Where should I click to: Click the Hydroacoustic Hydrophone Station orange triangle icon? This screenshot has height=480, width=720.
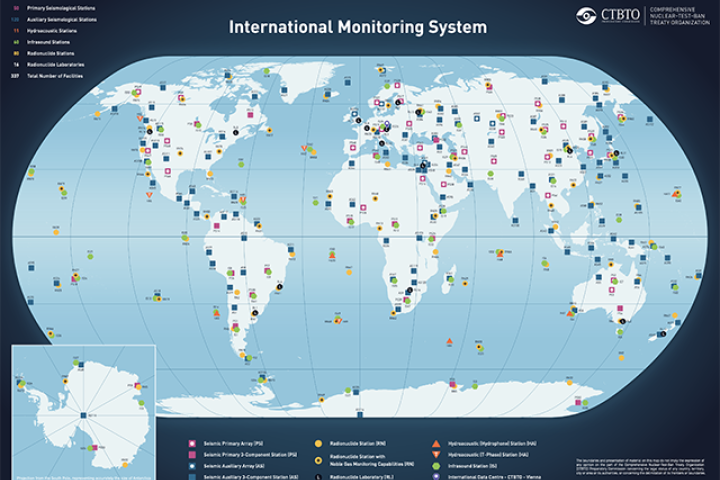(436, 444)
